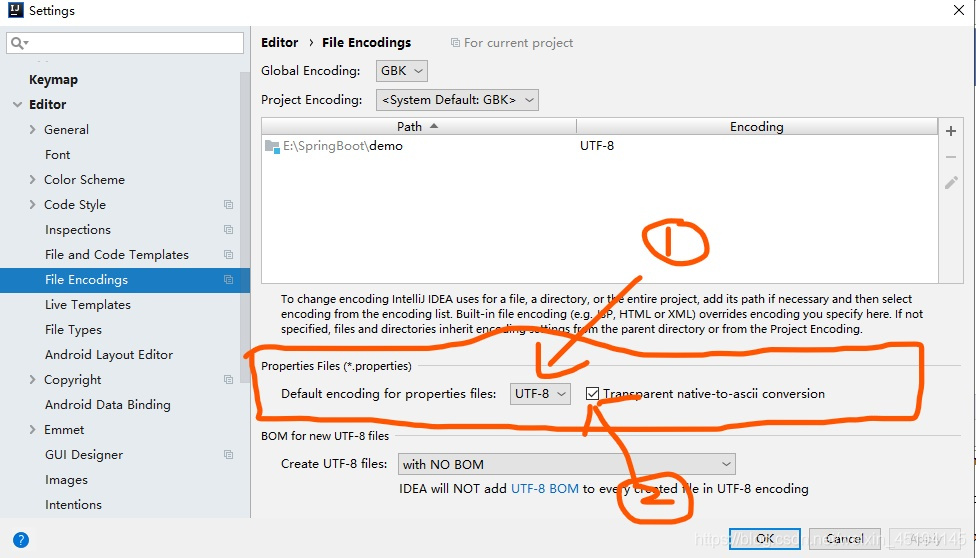Focus the settings search field
The width and height of the screenshot is (976, 558).
tap(124, 43)
